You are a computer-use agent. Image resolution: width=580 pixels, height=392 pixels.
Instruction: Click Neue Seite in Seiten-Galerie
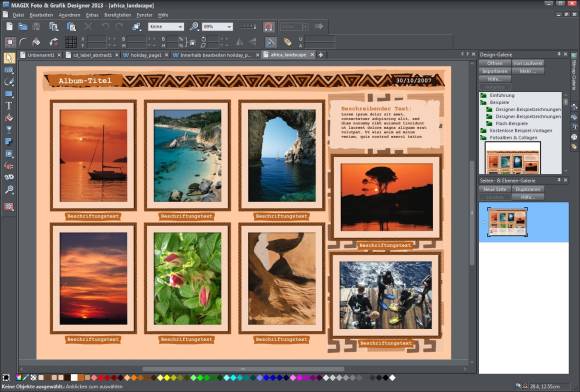495,189
